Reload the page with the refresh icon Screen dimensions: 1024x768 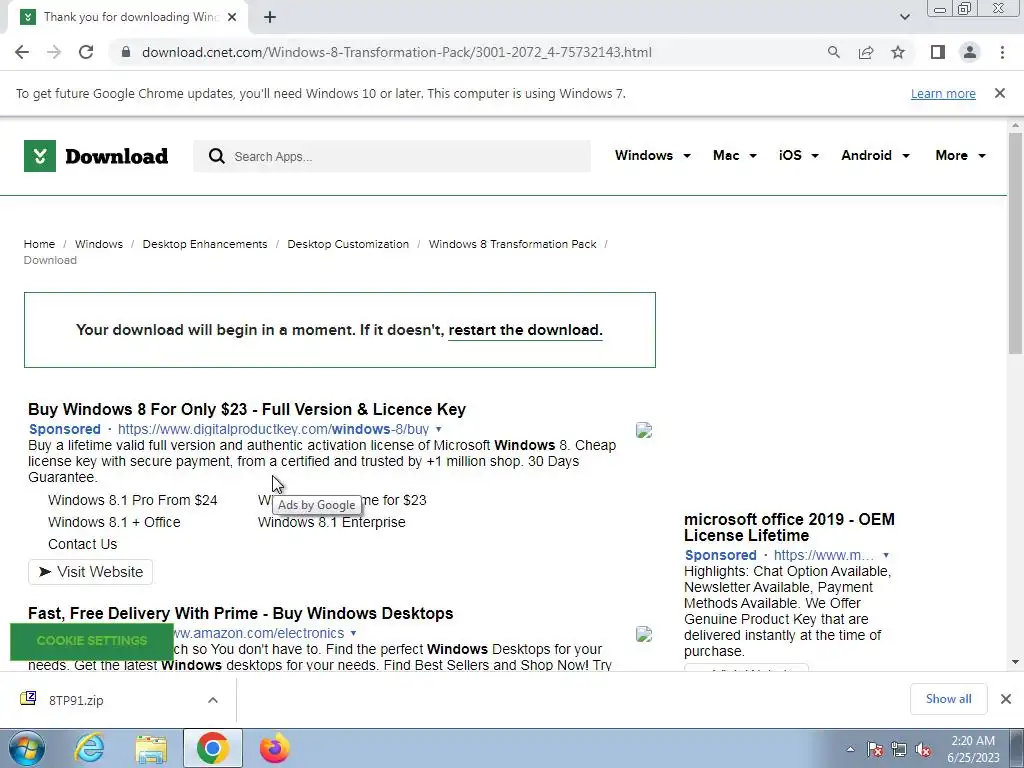[x=86, y=52]
